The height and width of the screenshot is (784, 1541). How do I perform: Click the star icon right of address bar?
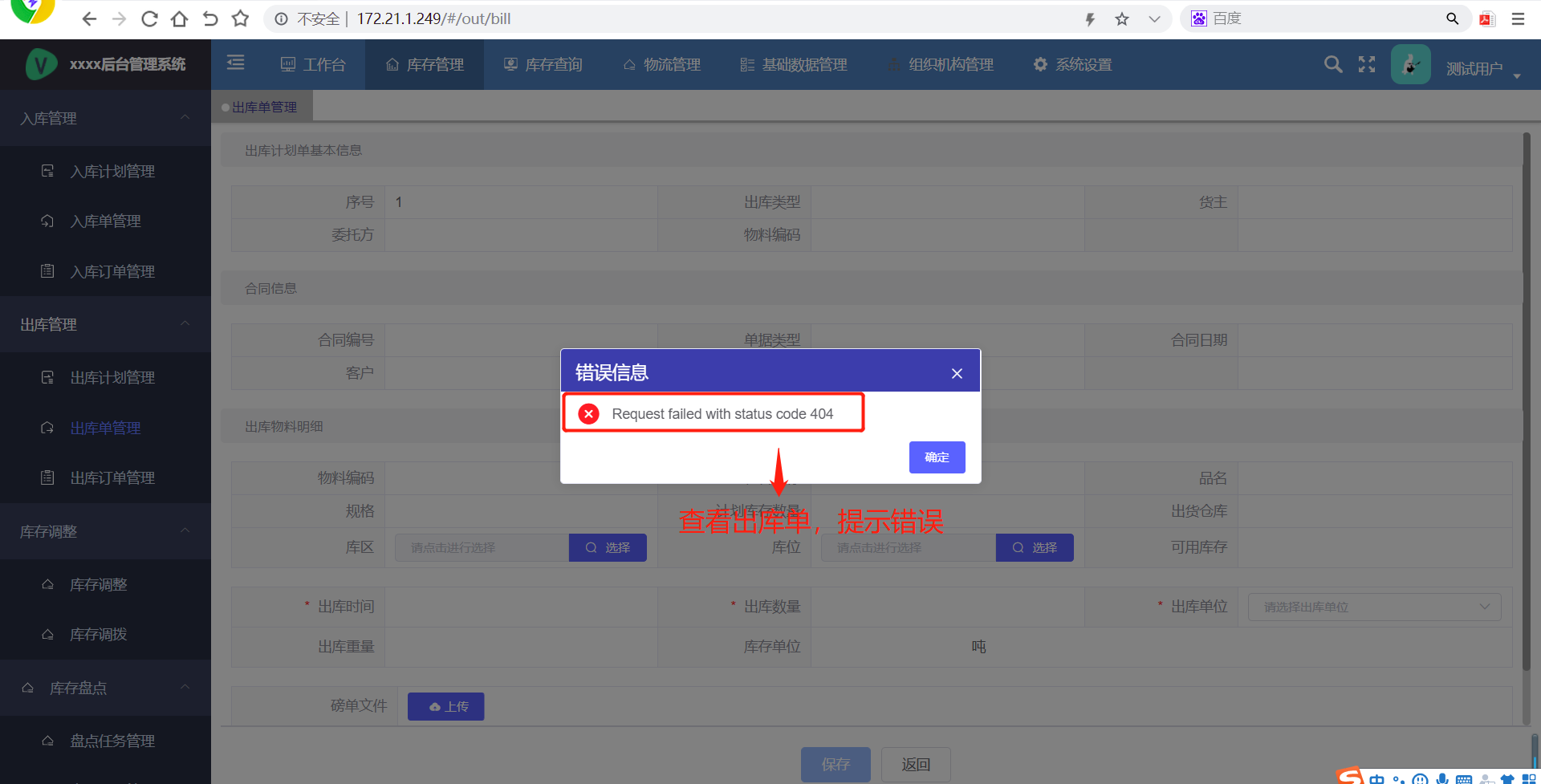pyautogui.click(x=1122, y=19)
